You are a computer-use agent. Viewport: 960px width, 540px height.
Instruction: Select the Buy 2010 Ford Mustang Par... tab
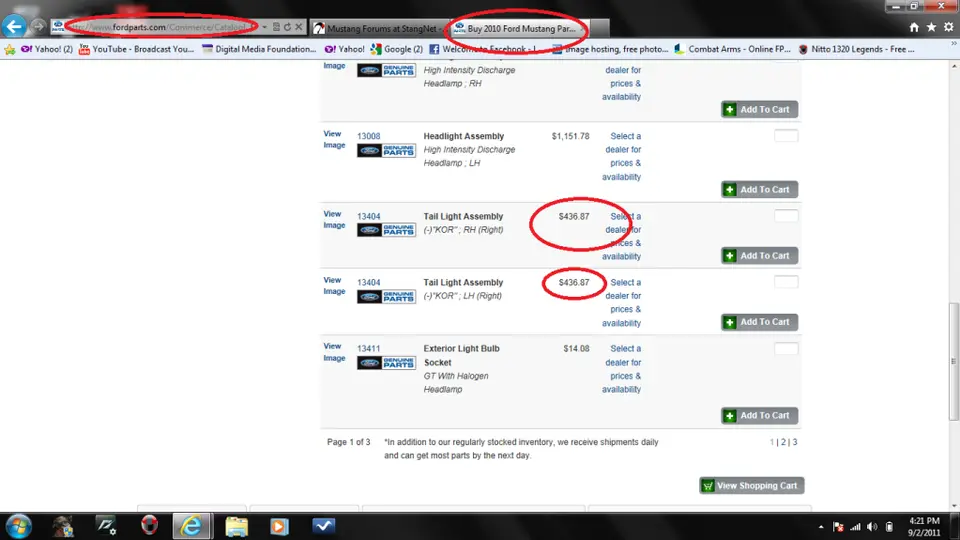[519, 28]
